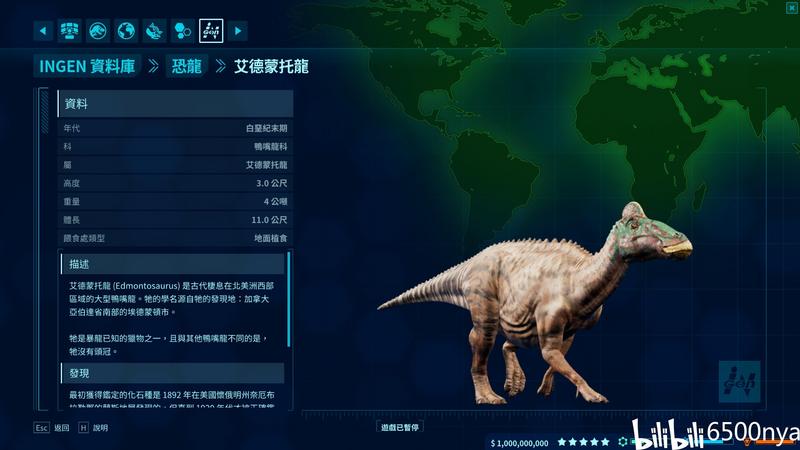Click the $1,000,000,000 funds display
The width and height of the screenshot is (800, 450).
pos(519,443)
